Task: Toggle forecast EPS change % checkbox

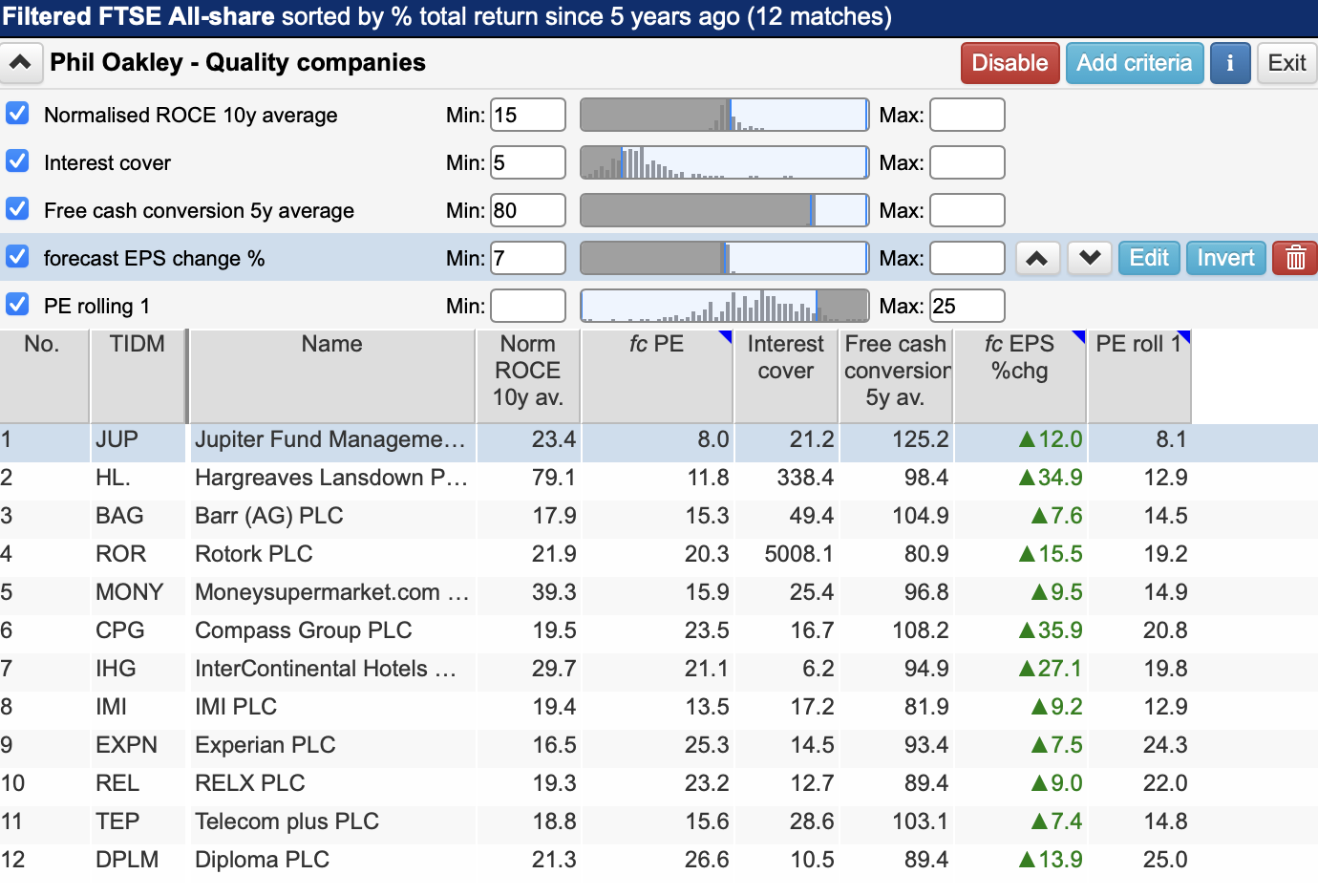Action: coord(17,257)
